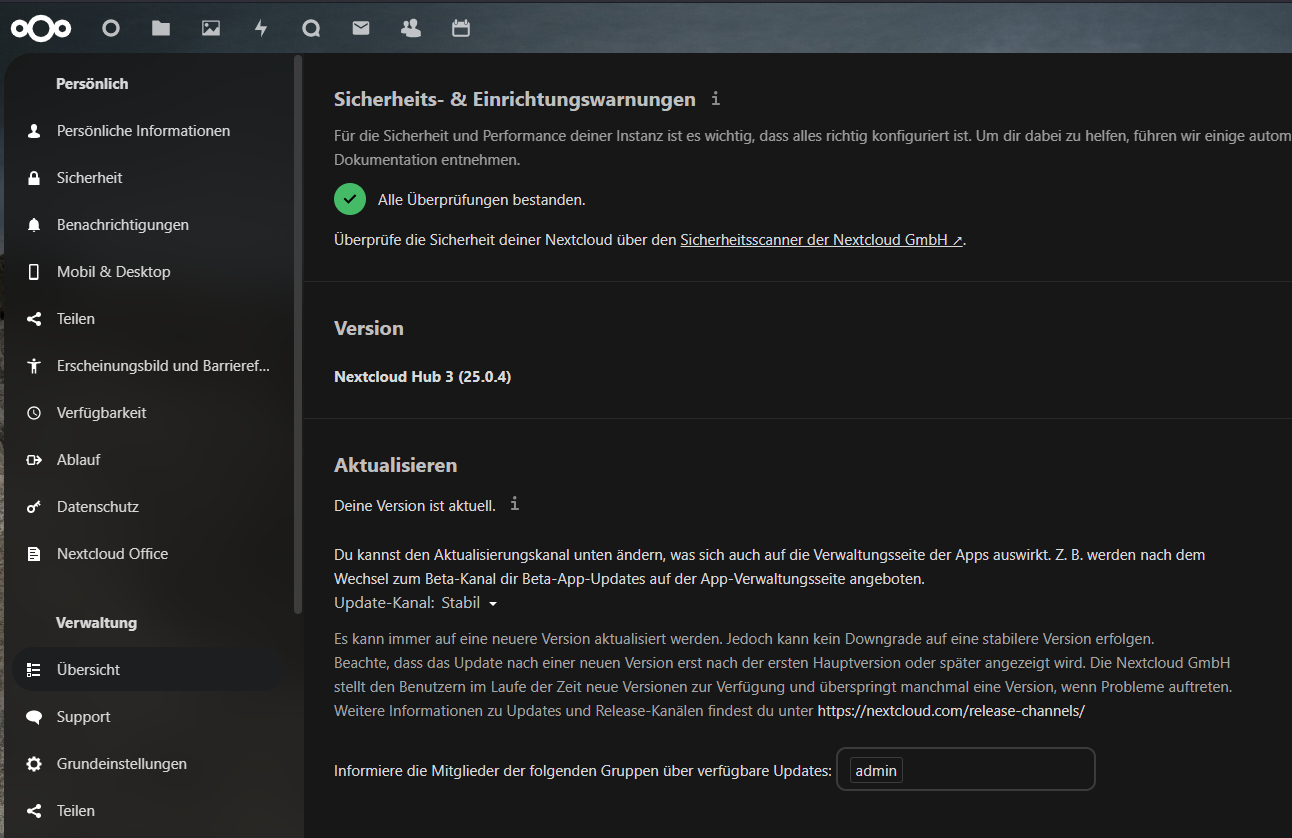Click the green checkmark status icon

[350, 199]
